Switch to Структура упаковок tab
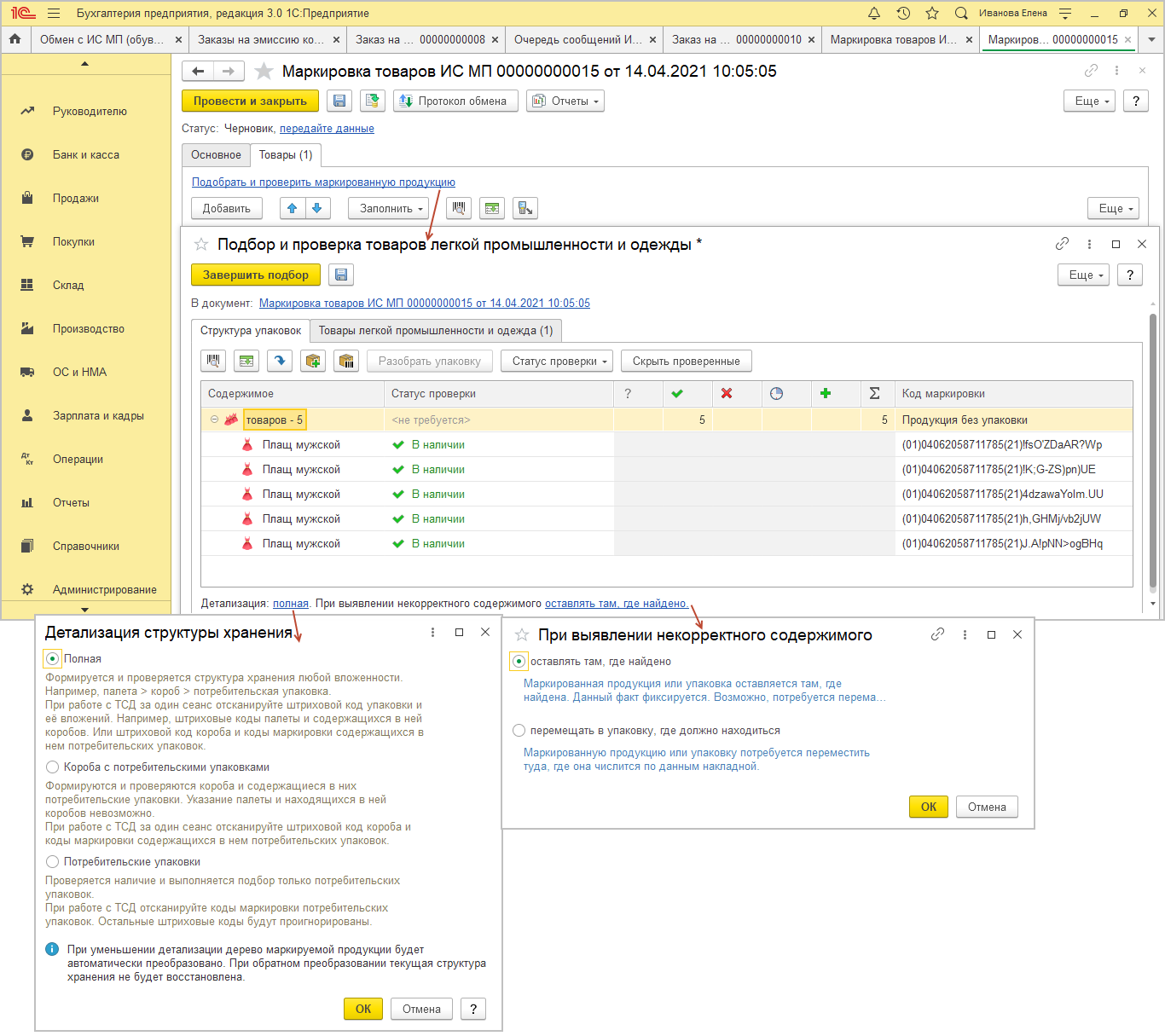The height and width of the screenshot is (1036, 1165). (251, 330)
